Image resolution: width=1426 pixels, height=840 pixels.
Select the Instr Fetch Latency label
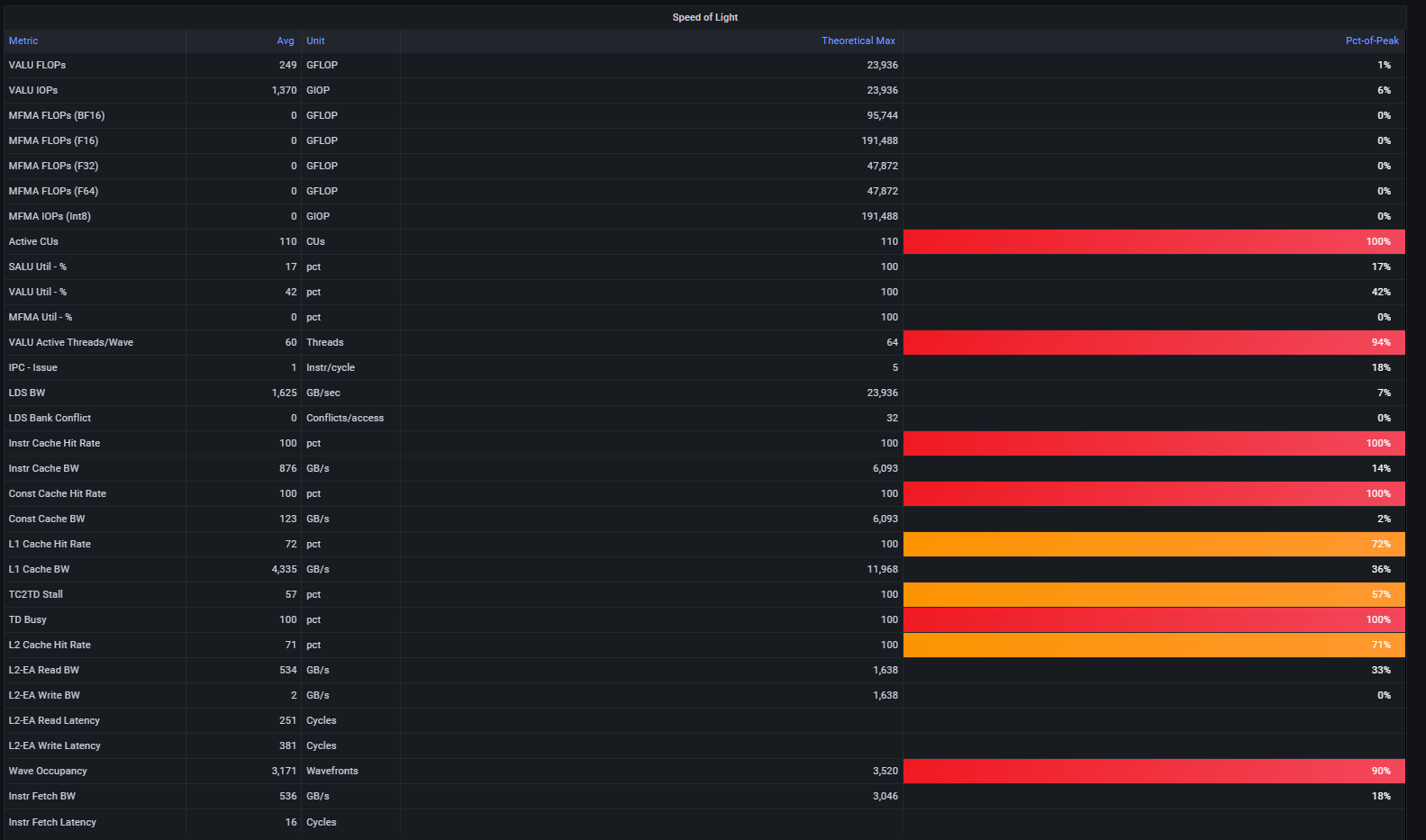pos(52,822)
